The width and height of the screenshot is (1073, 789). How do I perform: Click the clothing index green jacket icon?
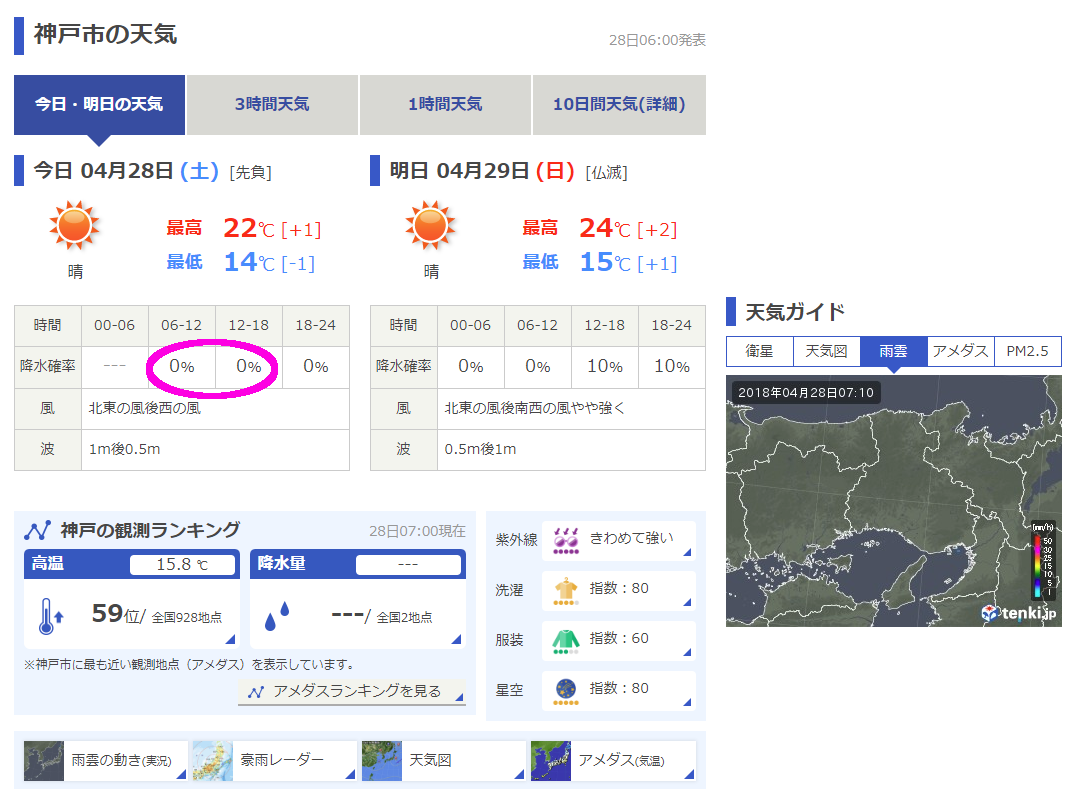click(566, 640)
